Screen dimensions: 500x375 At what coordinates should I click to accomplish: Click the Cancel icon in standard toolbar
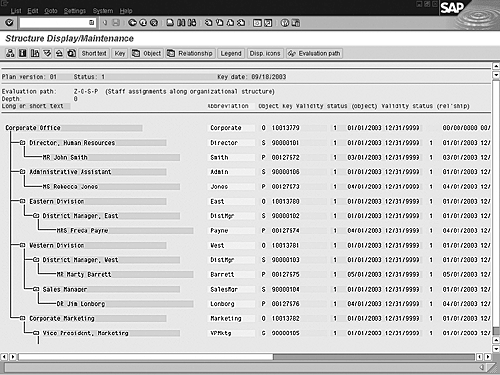click(x=154, y=23)
